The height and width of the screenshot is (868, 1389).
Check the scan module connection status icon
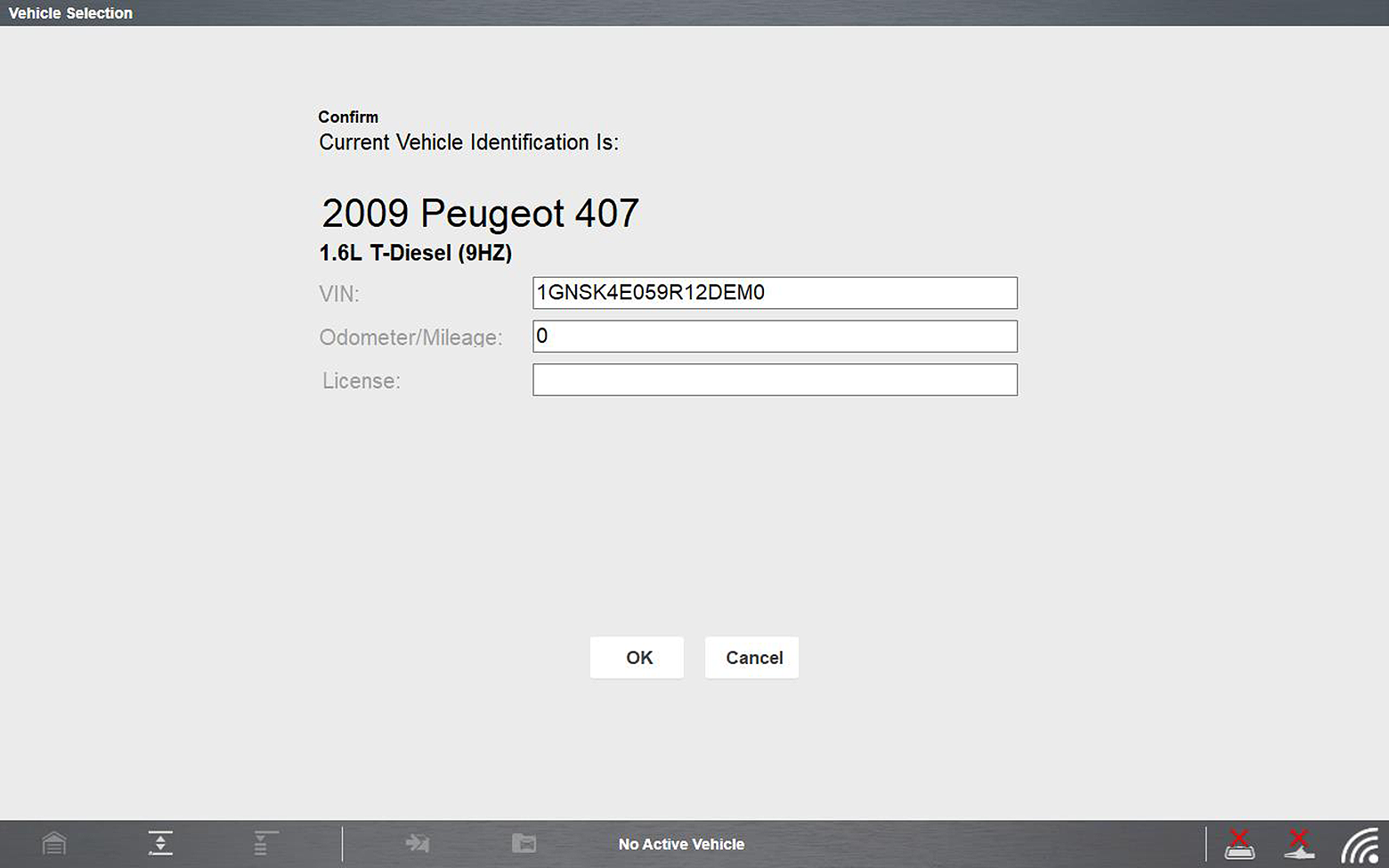(1239, 844)
